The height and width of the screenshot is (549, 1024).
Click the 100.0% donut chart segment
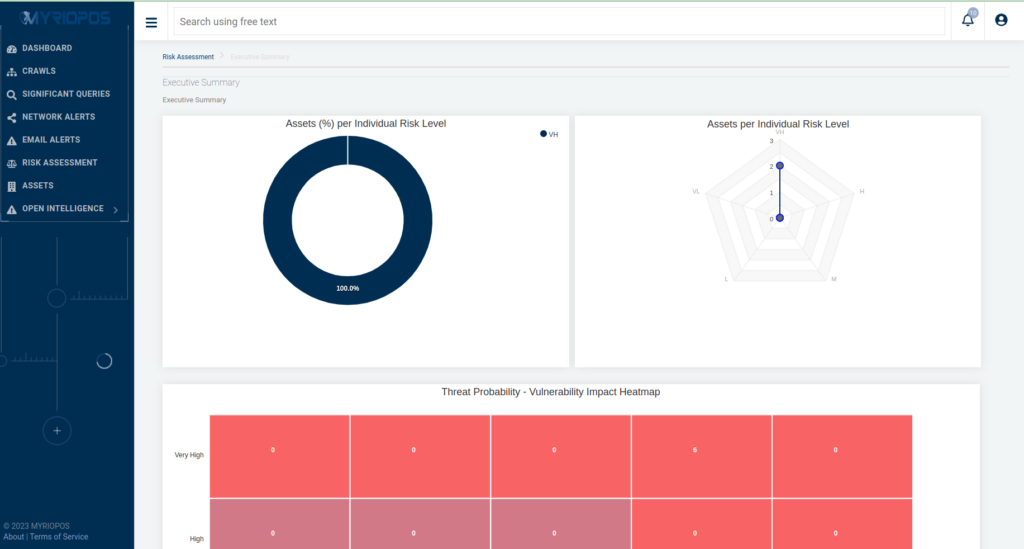point(347,289)
